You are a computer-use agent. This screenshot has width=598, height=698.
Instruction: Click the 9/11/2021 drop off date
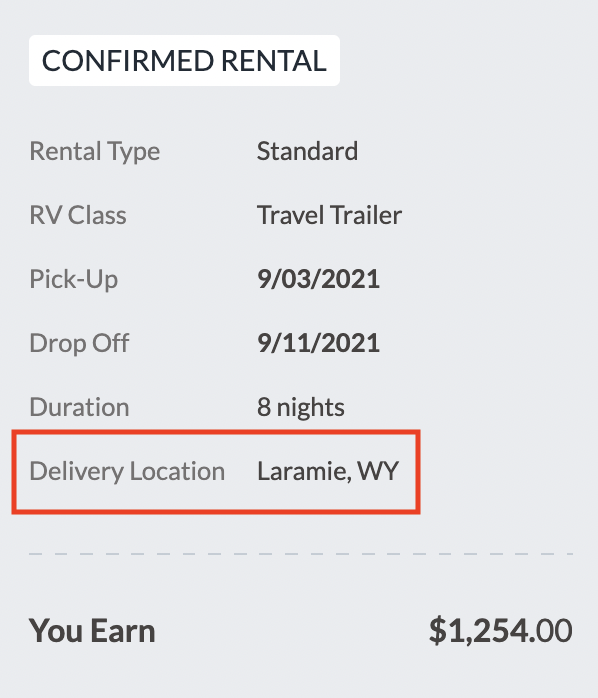coord(318,343)
